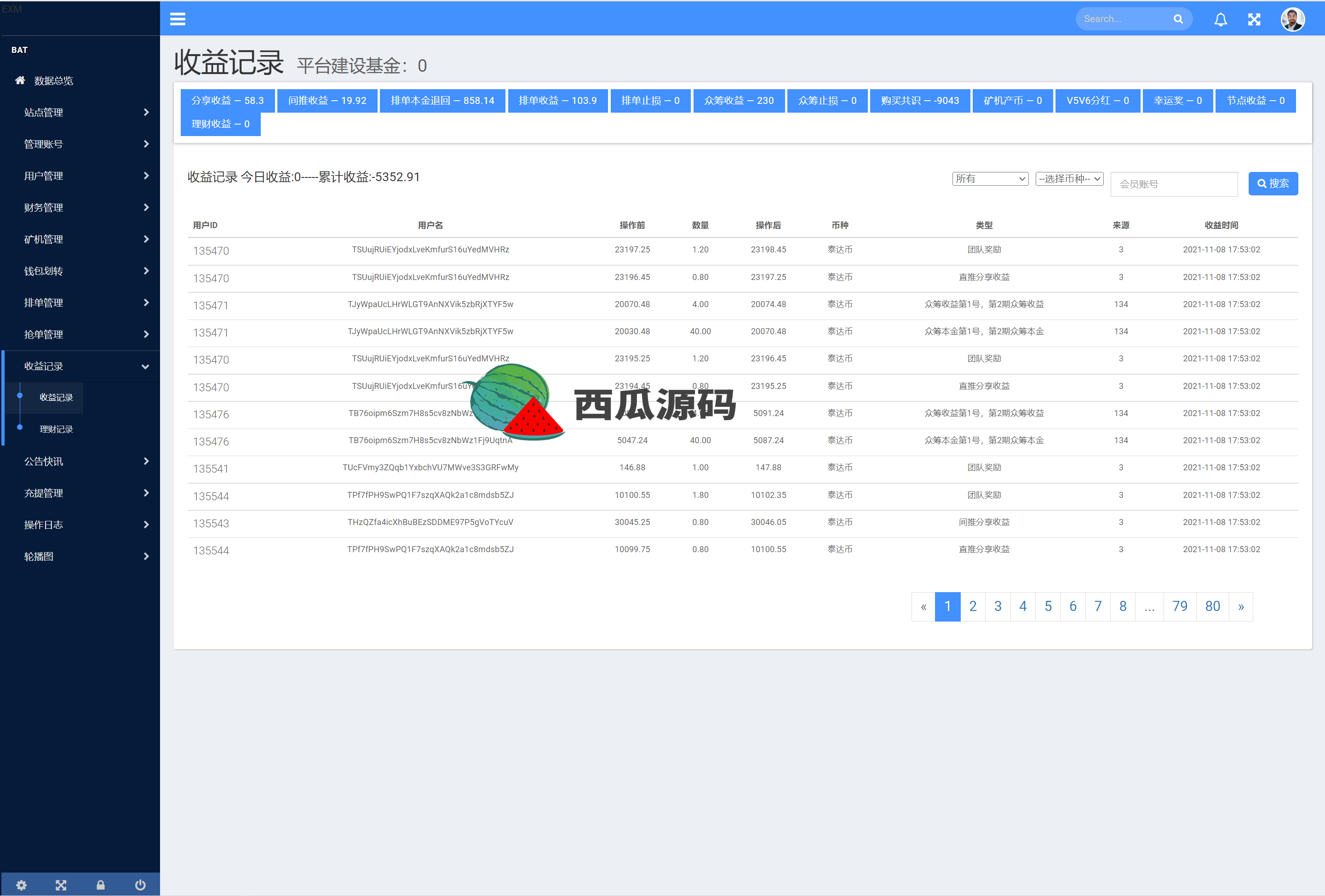Go to page 80 in pagination

point(1212,606)
